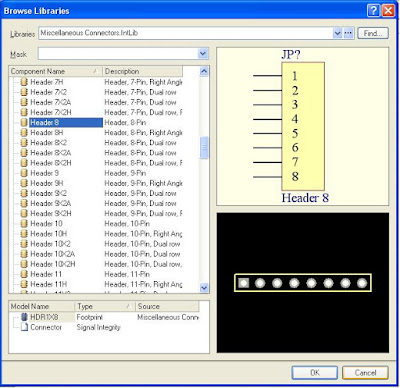Image resolution: width=400 pixels, height=388 pixels.
Task: Click the 'Header, 11-Pin' description text
Action: pos(127,274)
